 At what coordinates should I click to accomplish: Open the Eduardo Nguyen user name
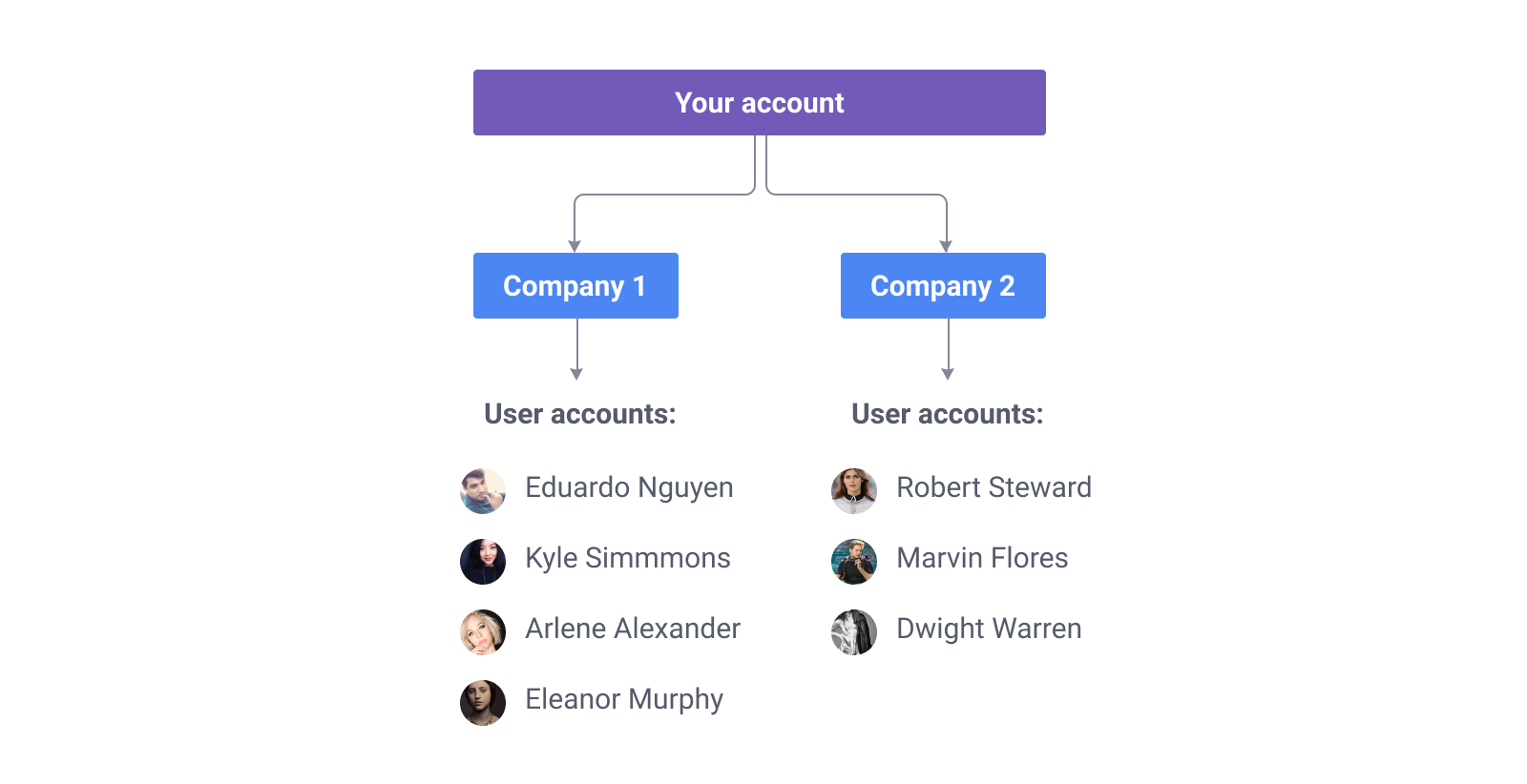(x=629, y=488)
